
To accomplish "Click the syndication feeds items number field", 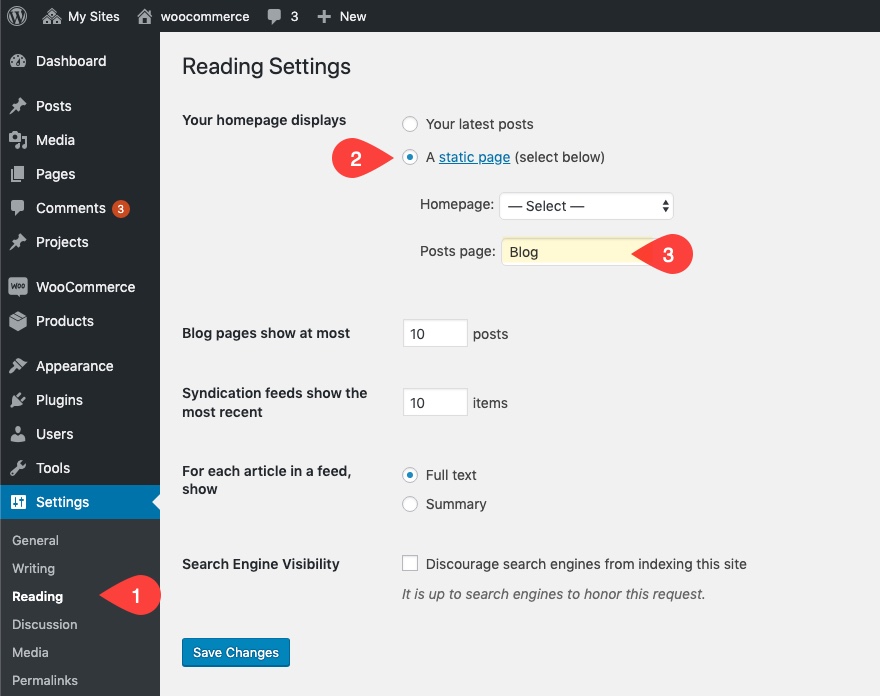I will pyautogui.click(x=435, y=402).
